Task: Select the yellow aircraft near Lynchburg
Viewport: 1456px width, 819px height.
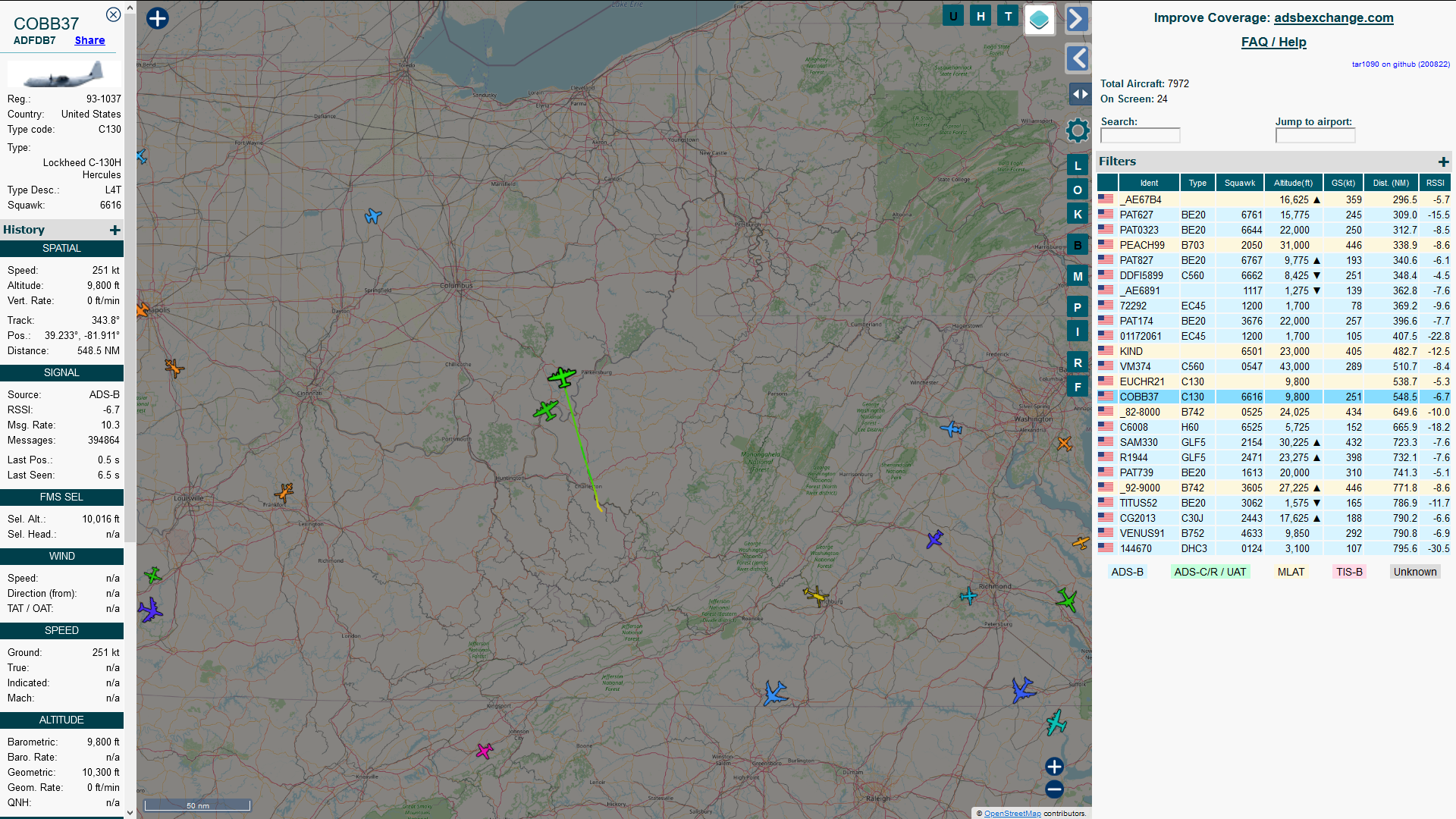Action: point(815,596)
